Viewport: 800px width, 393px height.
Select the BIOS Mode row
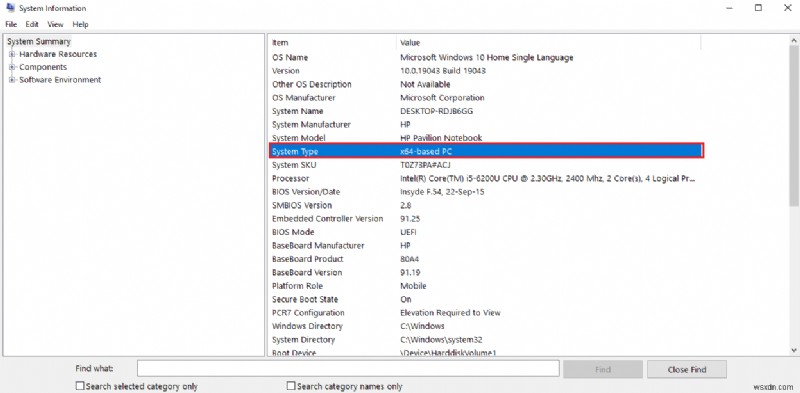tap(485, 232)
